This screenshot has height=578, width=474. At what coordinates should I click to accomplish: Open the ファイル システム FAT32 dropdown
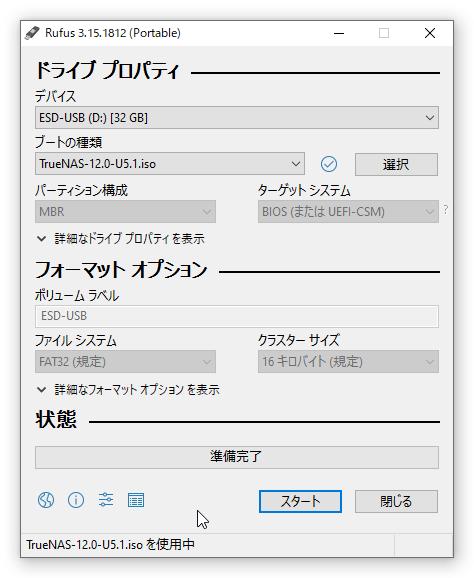[x=125, y=362]
